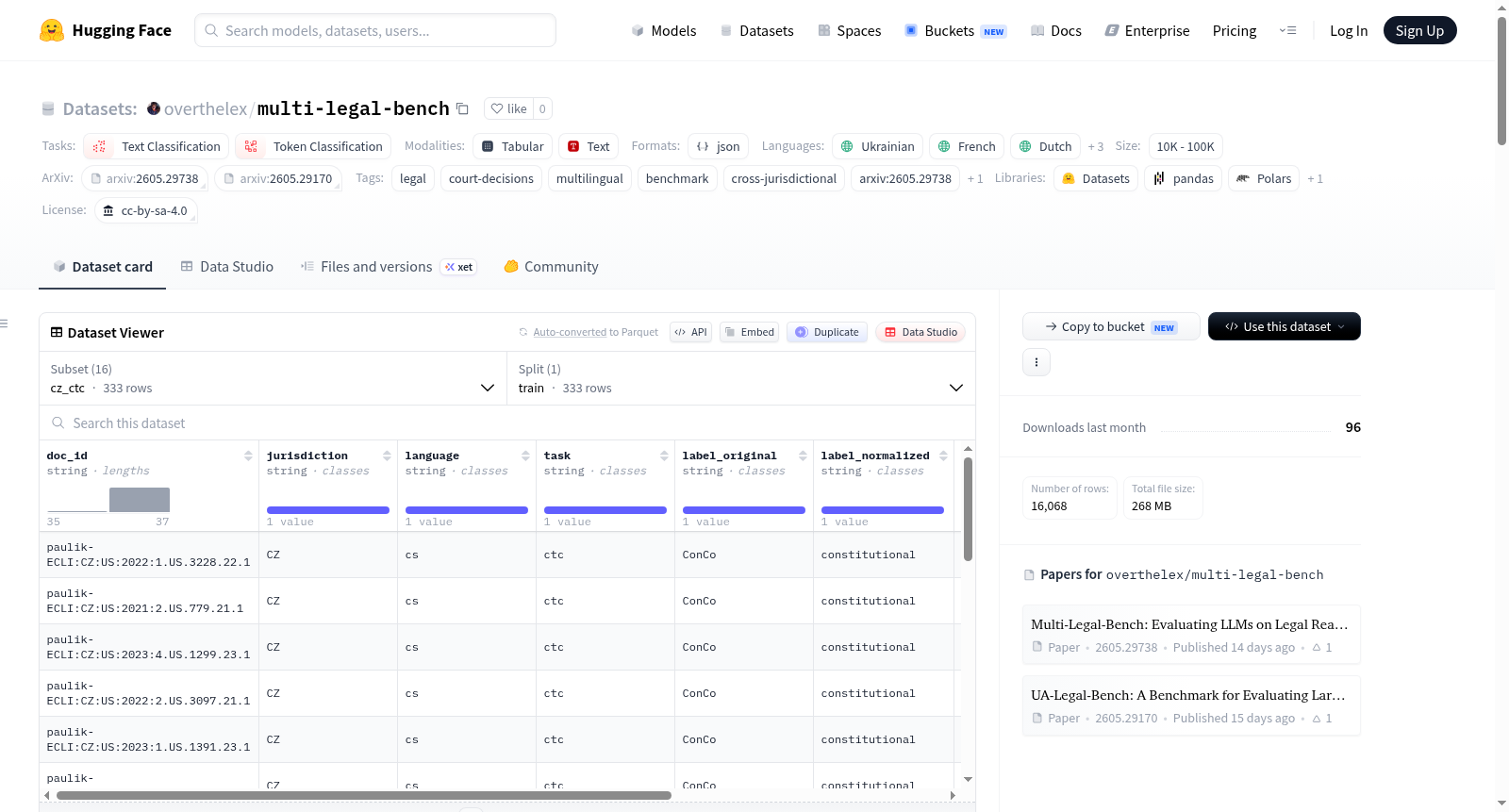Select the pandas library tag
Screen dimensions: 1509x812
[x=1184, y=178]
